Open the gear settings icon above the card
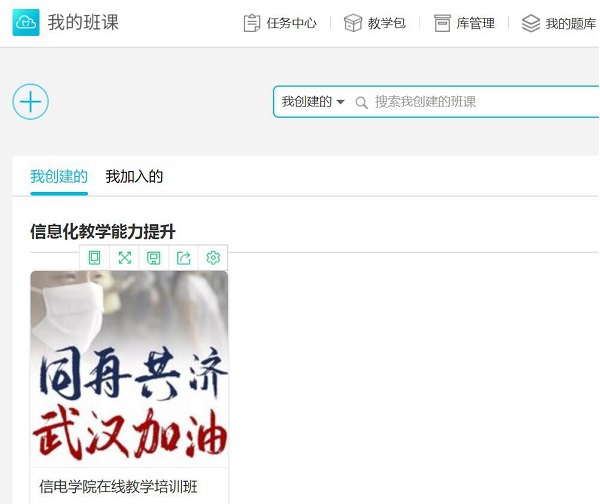 click(x=213, y=258)
